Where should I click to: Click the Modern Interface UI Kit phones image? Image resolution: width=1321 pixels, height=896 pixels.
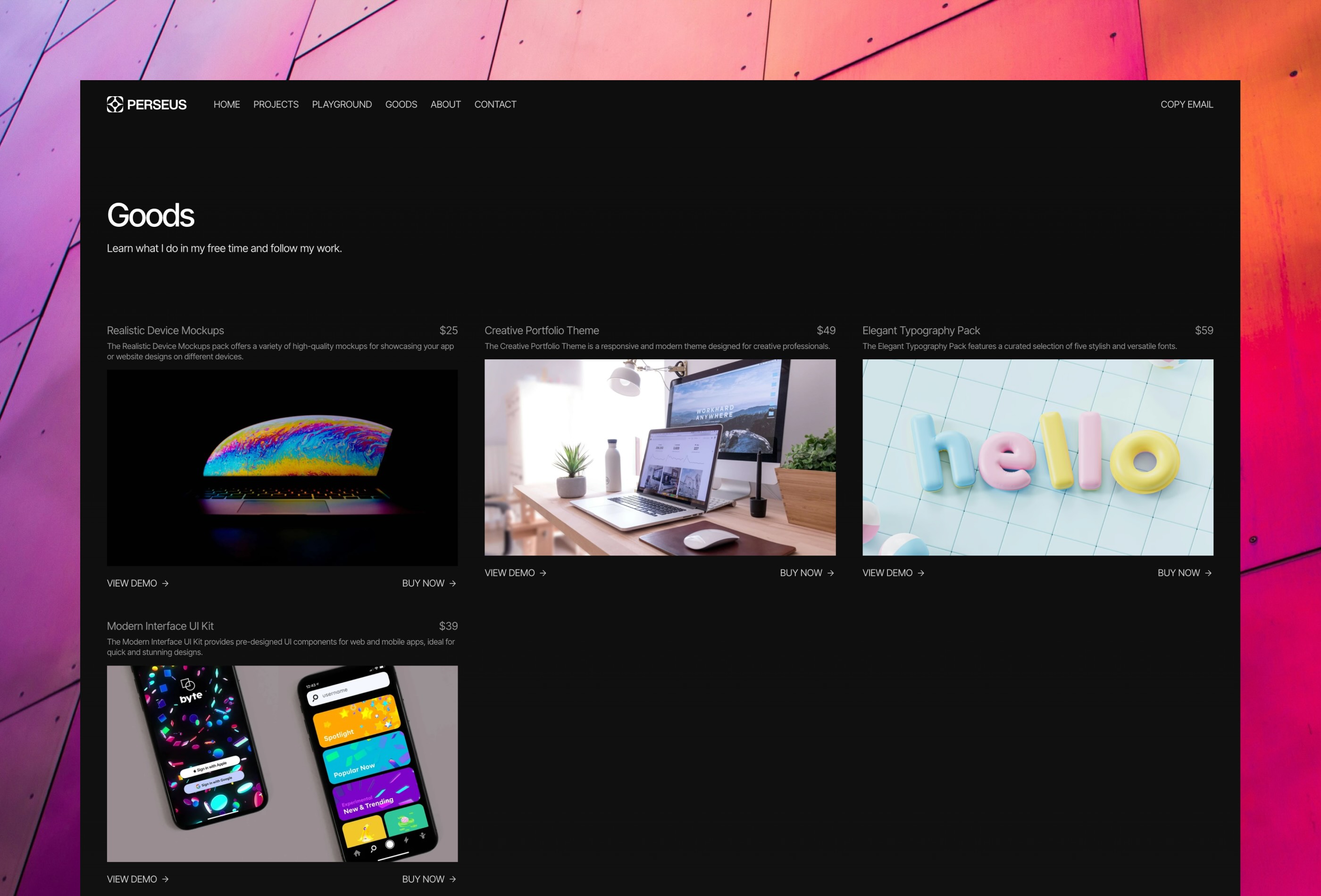point(282,763)
